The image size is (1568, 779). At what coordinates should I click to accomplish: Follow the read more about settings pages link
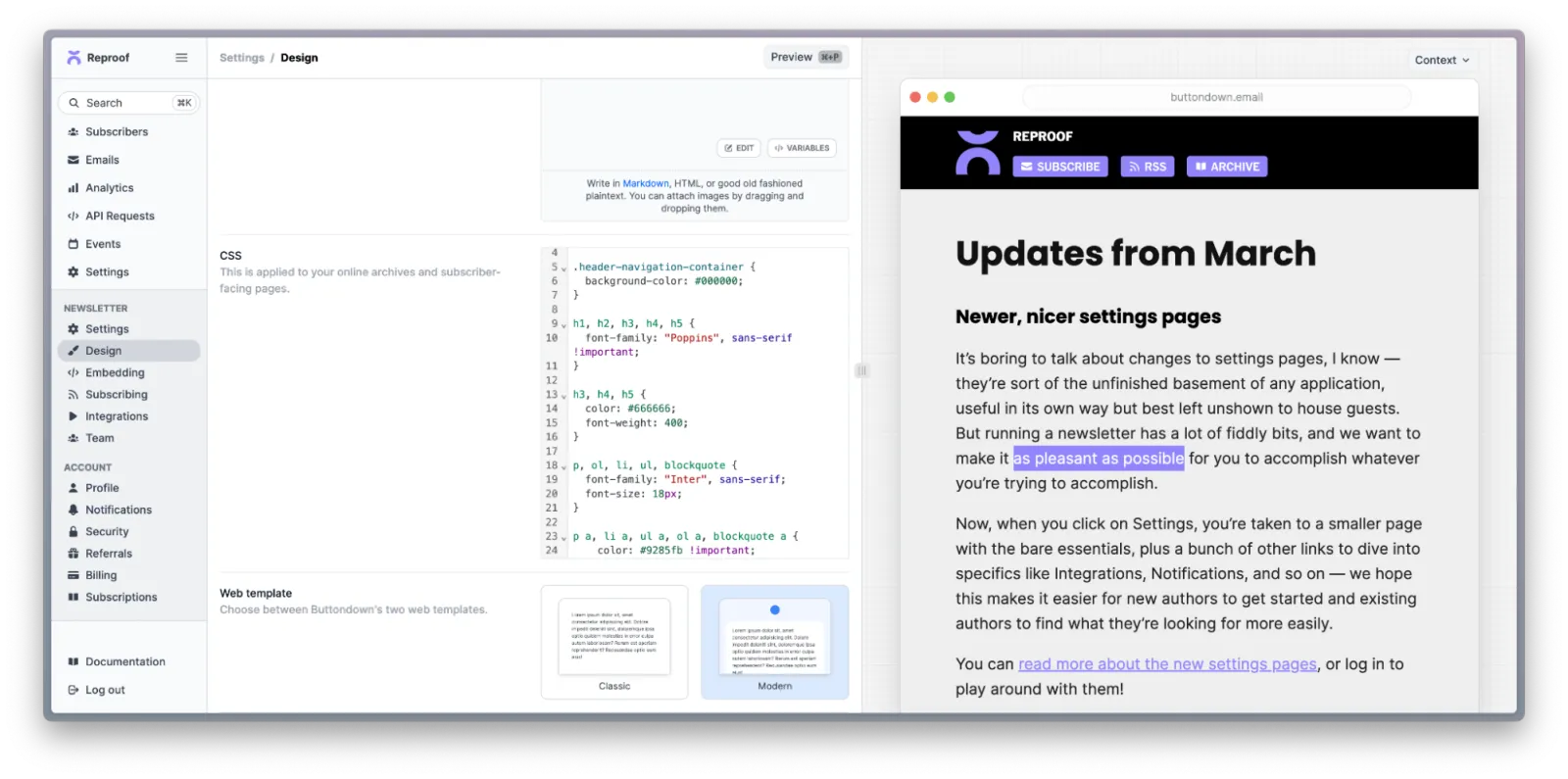click(1167, 664)
